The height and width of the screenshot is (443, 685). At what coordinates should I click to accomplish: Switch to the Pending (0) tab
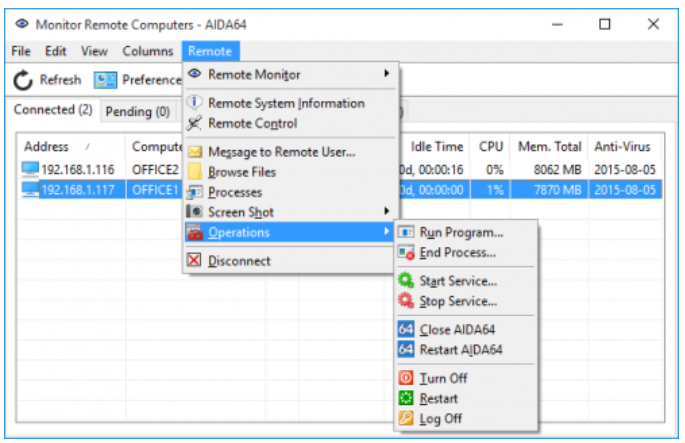[138, 112]
